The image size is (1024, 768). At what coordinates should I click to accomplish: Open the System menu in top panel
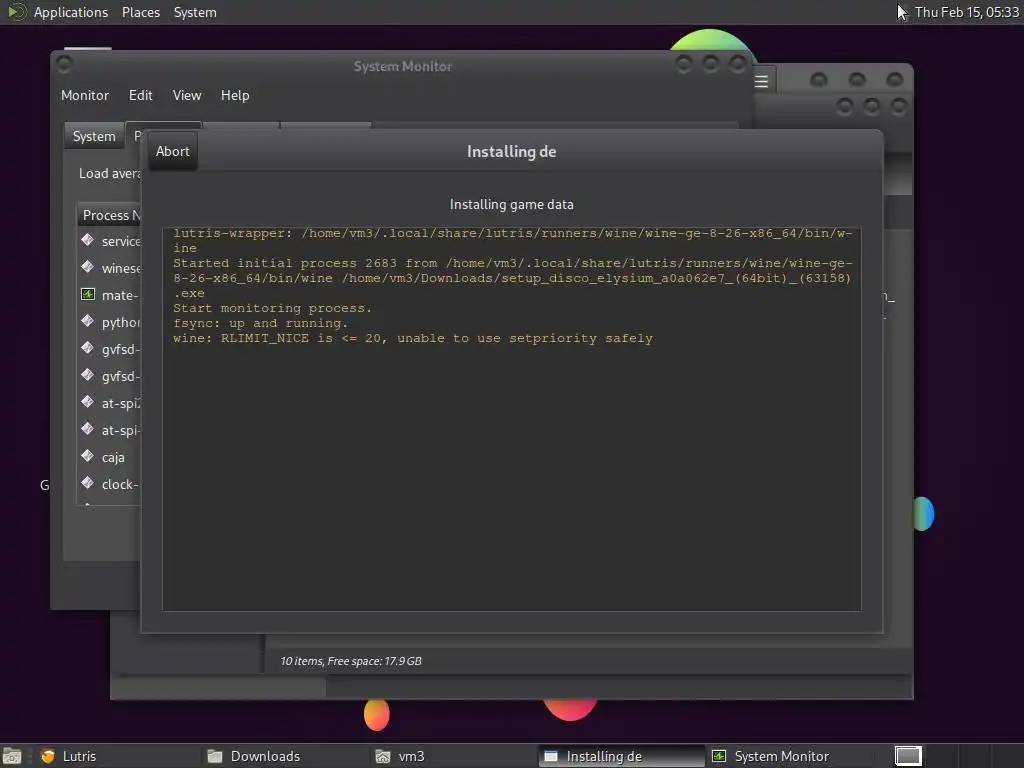pyautogui.click(x=195, y=12)
